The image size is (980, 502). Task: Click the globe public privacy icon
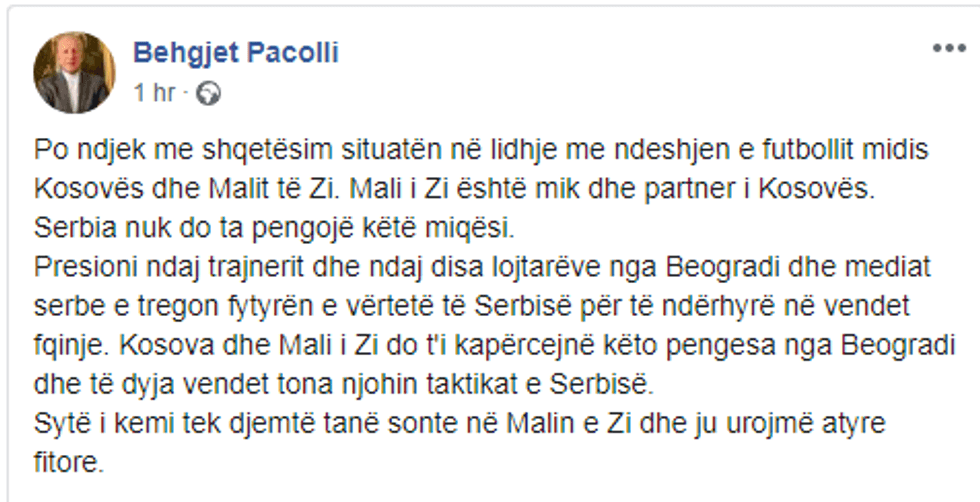[x=209, y=93]
